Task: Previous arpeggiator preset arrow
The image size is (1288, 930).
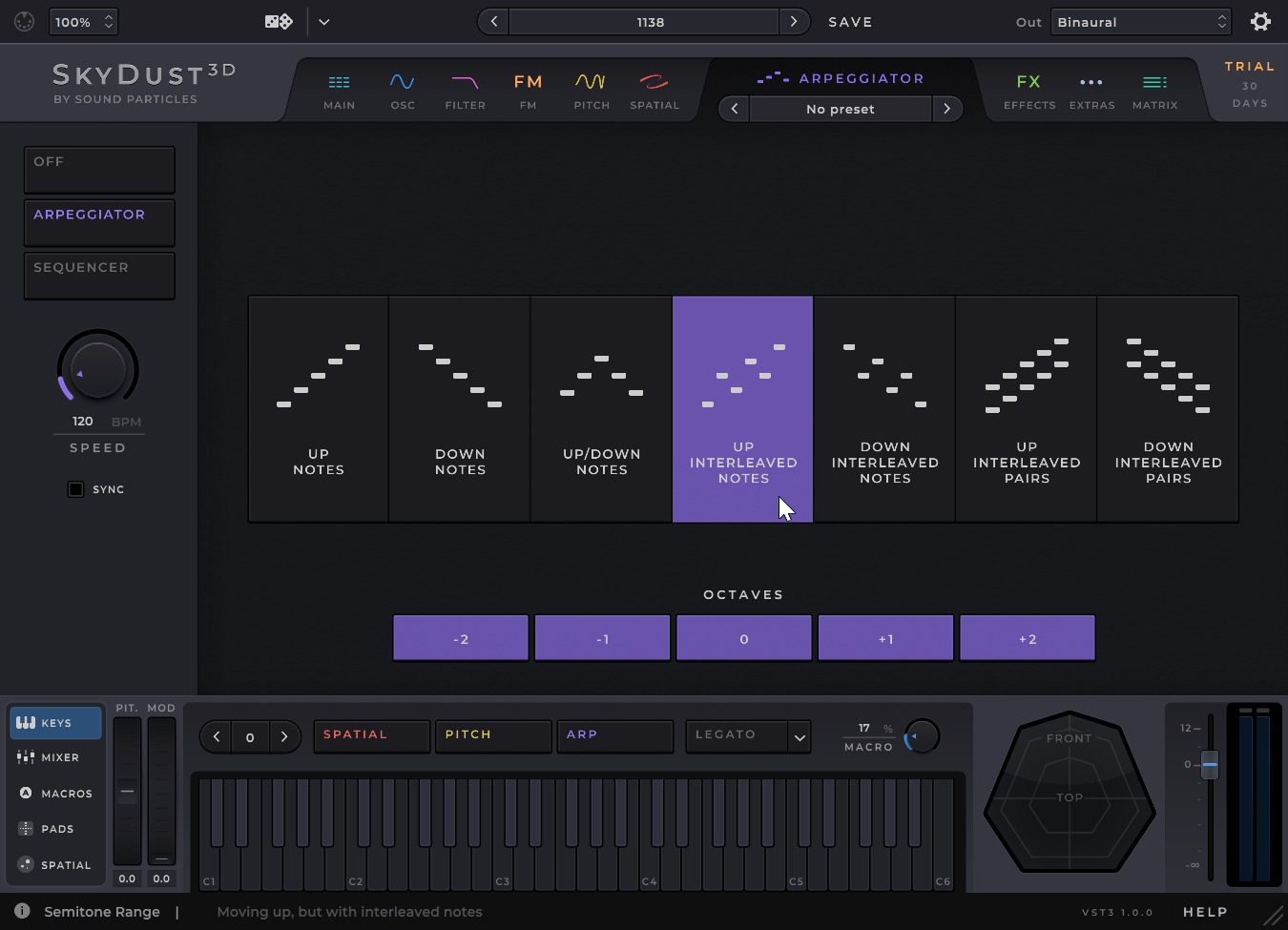Action: (734, 109)
